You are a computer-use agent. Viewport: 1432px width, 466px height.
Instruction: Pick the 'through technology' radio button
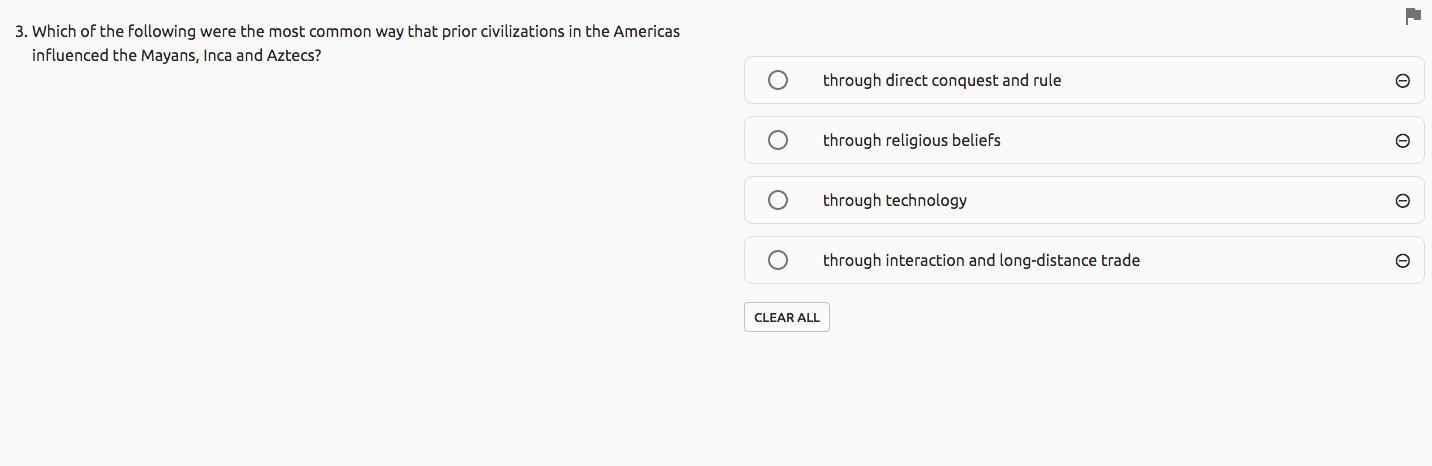point(778,200)
